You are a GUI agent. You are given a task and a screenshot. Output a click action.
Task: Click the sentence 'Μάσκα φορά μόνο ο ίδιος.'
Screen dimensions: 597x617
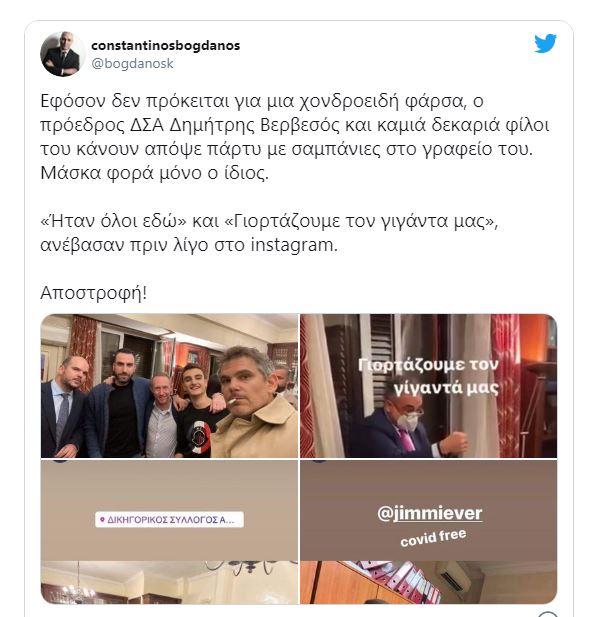155,173
